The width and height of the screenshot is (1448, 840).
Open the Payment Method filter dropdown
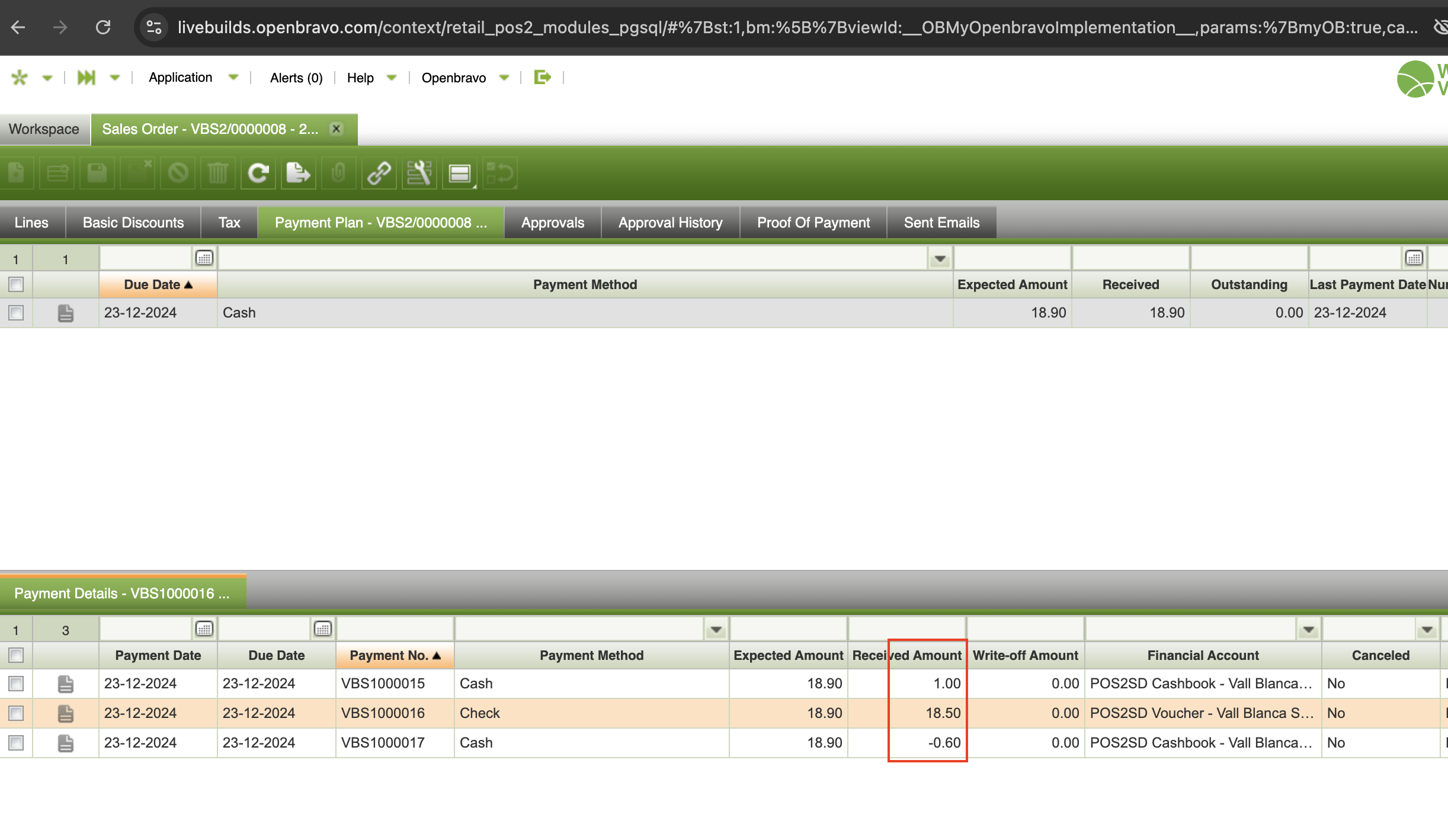tap(940, 258)
